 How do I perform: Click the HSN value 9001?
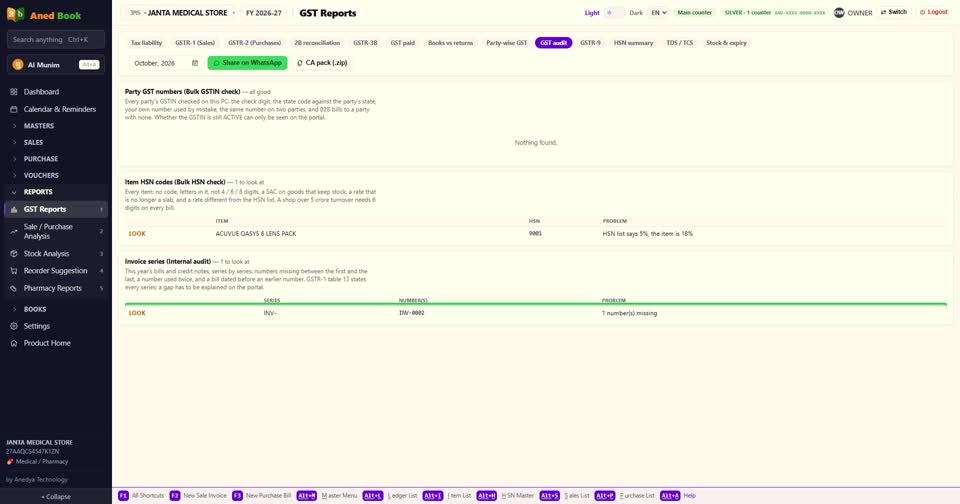(535, 234)
